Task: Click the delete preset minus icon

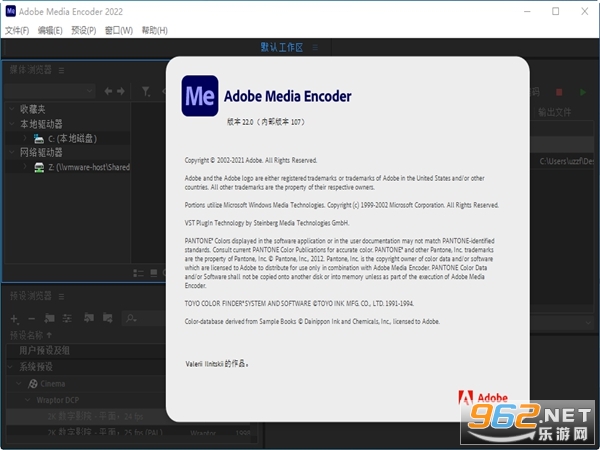Action: click(32, 318)
